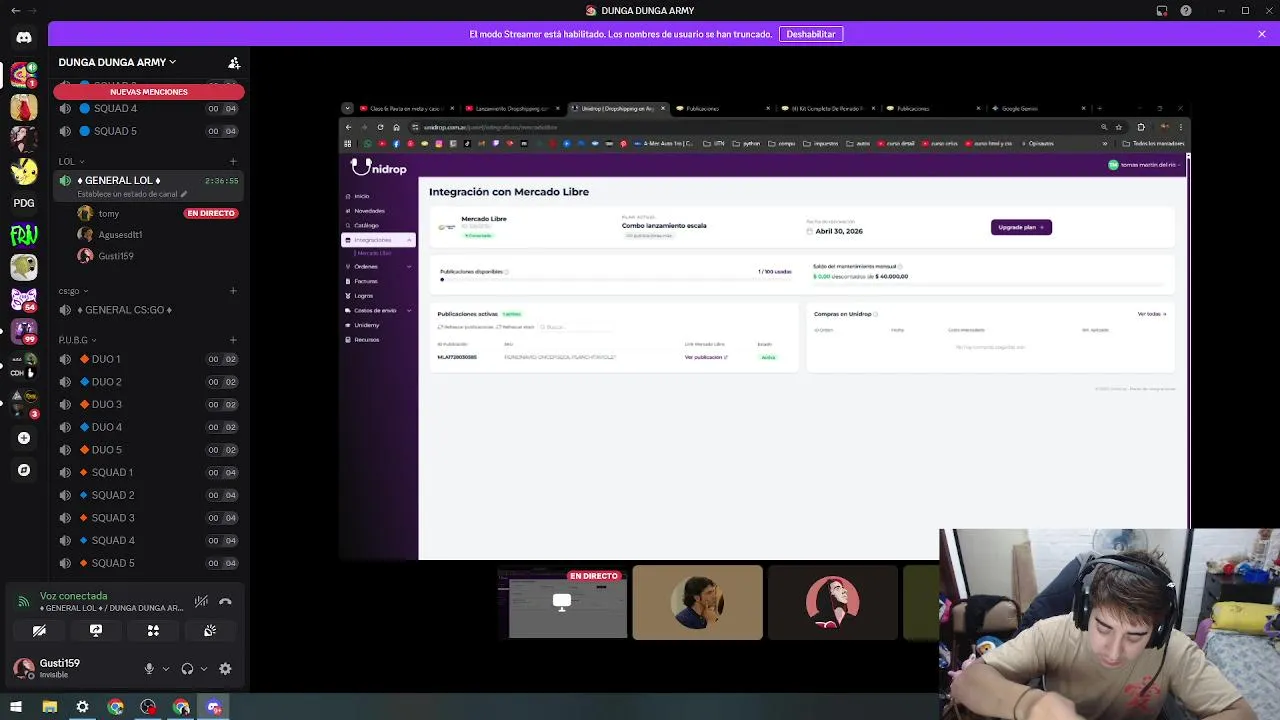Join the DUO 3 voice channel
1280x720 pixels.
(148, 405)
